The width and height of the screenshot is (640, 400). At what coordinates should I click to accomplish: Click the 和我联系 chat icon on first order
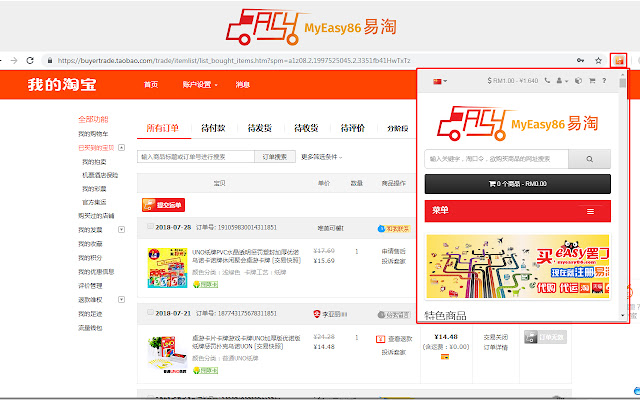coord(393,229)
